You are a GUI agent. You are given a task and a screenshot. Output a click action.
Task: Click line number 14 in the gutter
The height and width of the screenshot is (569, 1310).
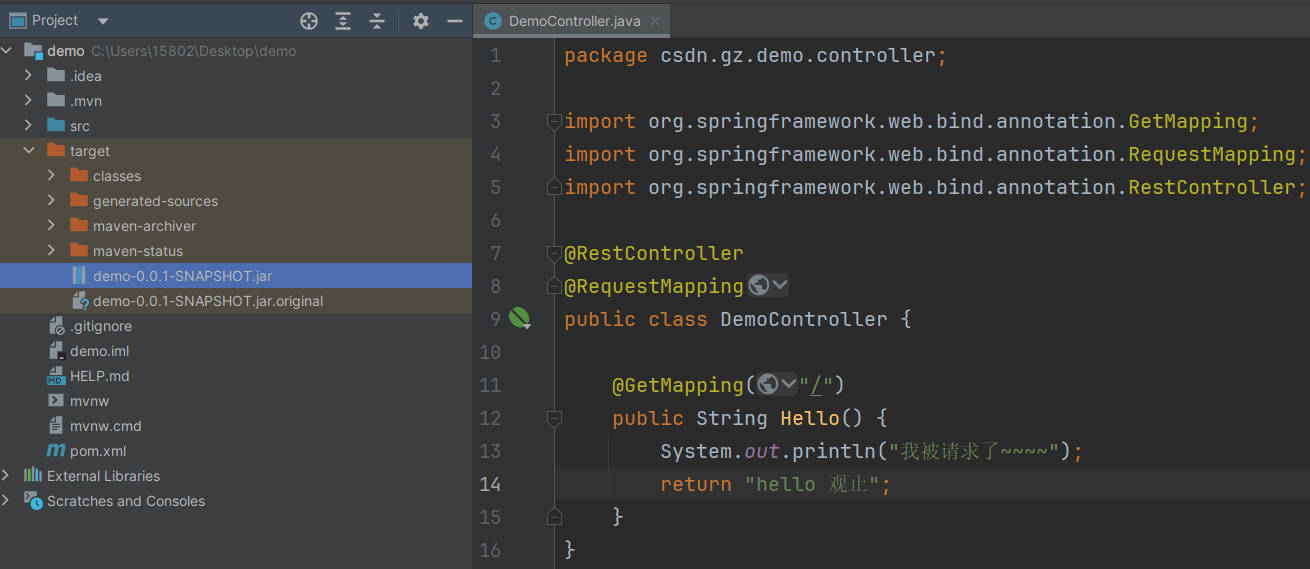point(490,484)
